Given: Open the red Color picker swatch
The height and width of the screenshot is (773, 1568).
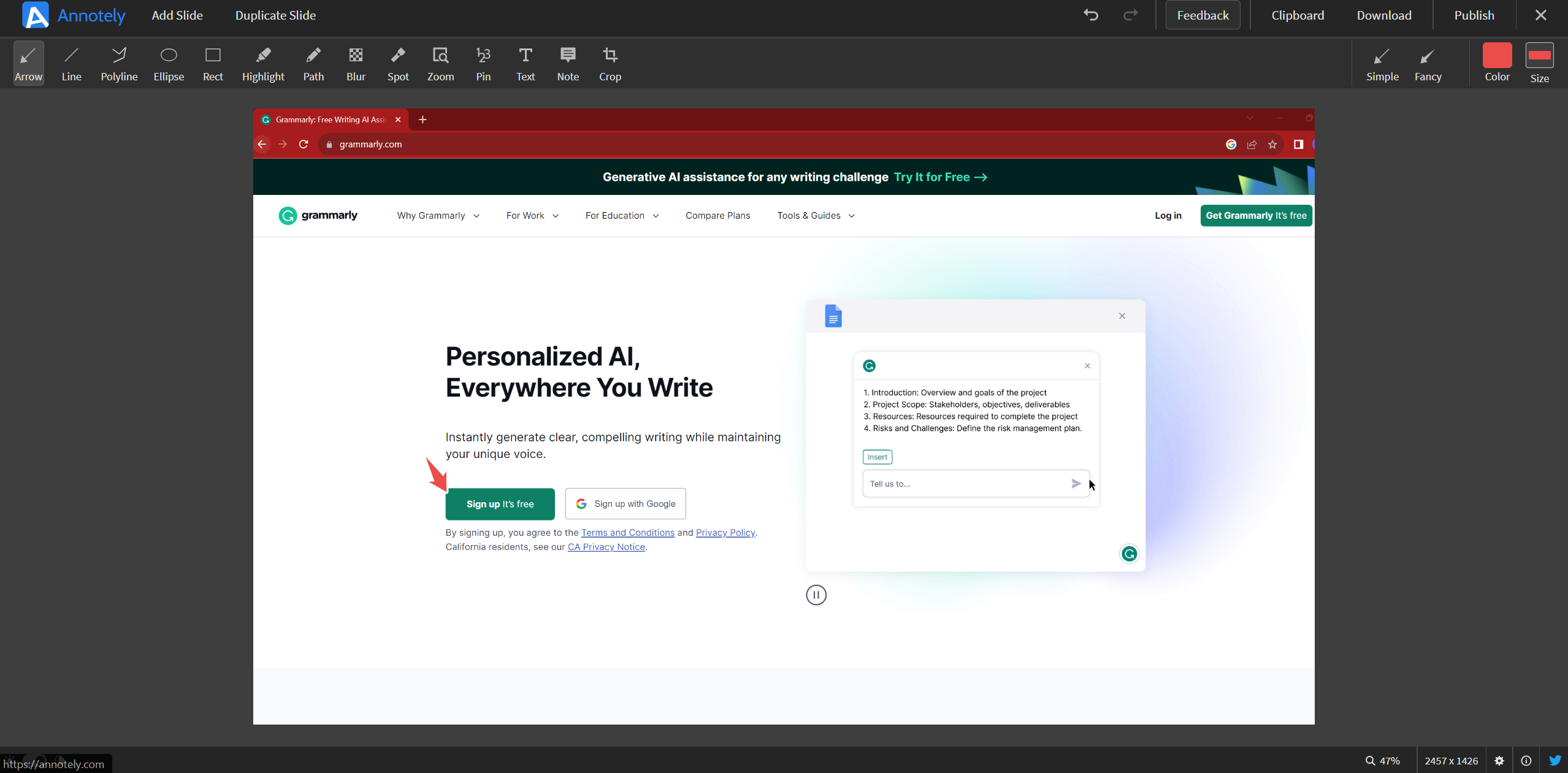Looking at the screenshot, I should point(1497,56).
